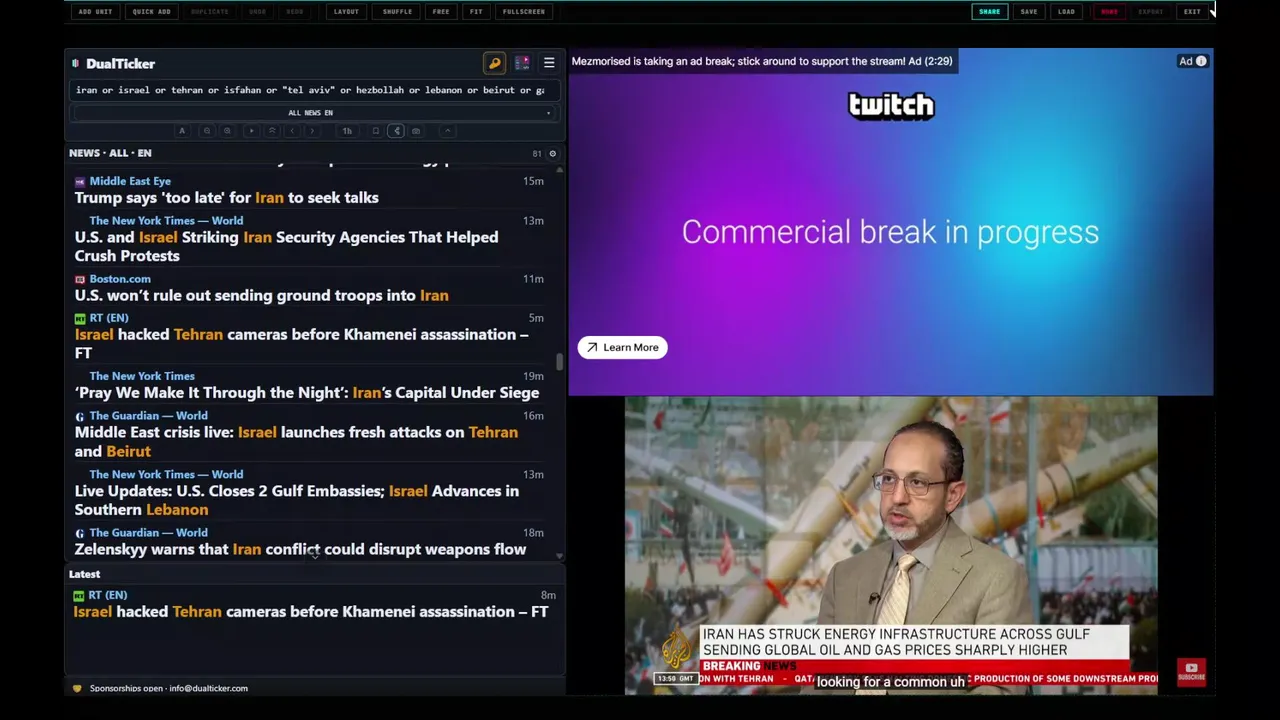Open 'won't rule out sending ground troops' headline
Image resolution: width=1280 pixels, height=720 pixels.
click(261, 296)
